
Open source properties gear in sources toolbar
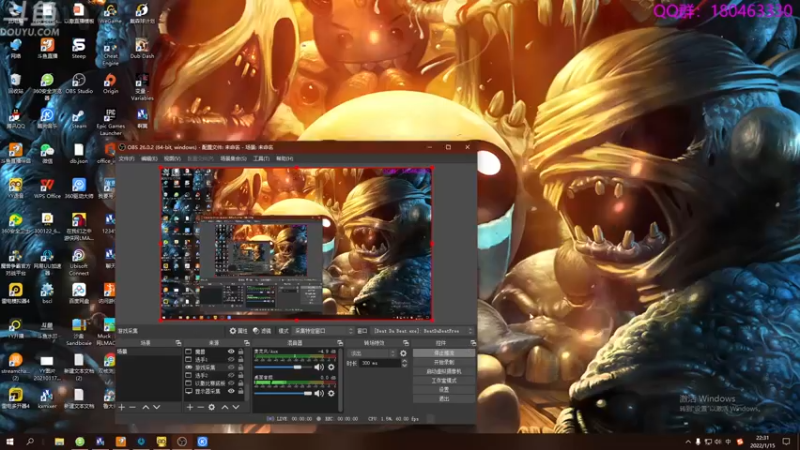[x=212, y=407]
